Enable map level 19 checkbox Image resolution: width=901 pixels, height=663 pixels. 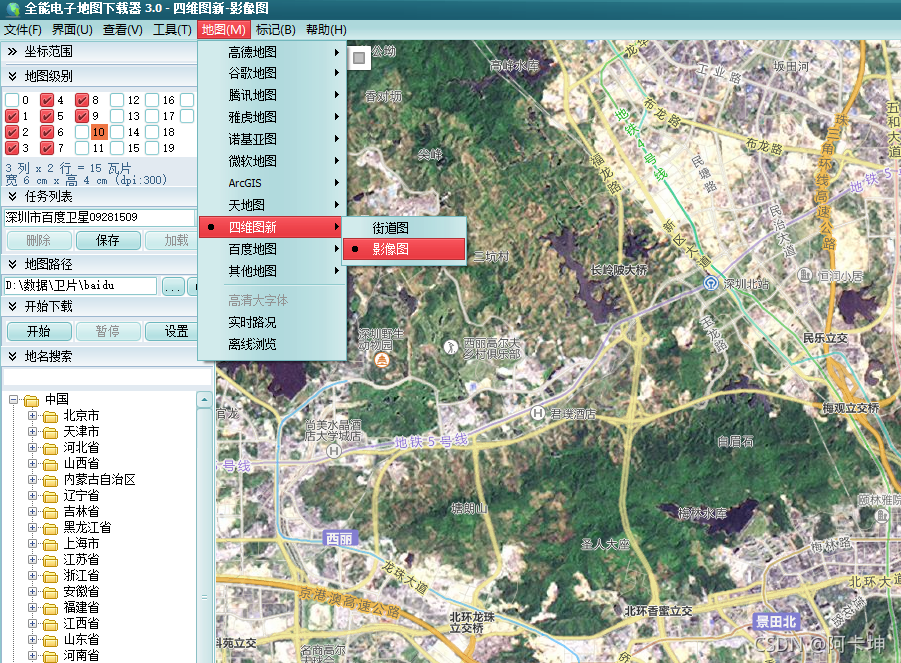tap(152, 148)
